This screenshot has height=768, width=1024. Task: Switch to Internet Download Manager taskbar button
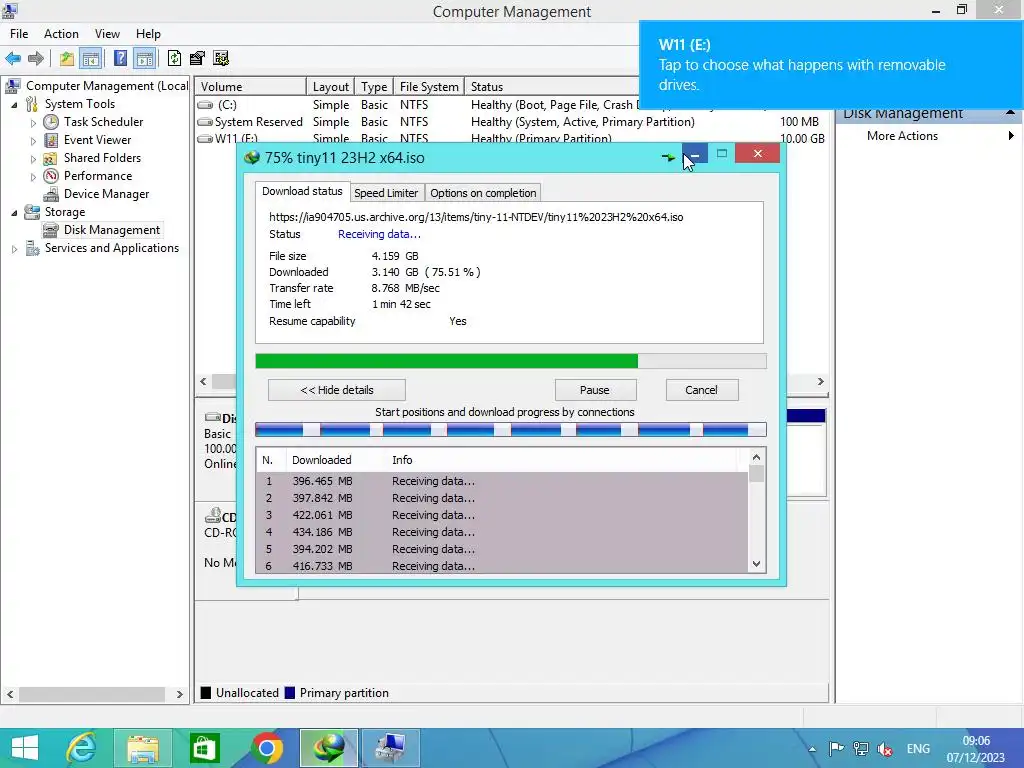point(328,748)
